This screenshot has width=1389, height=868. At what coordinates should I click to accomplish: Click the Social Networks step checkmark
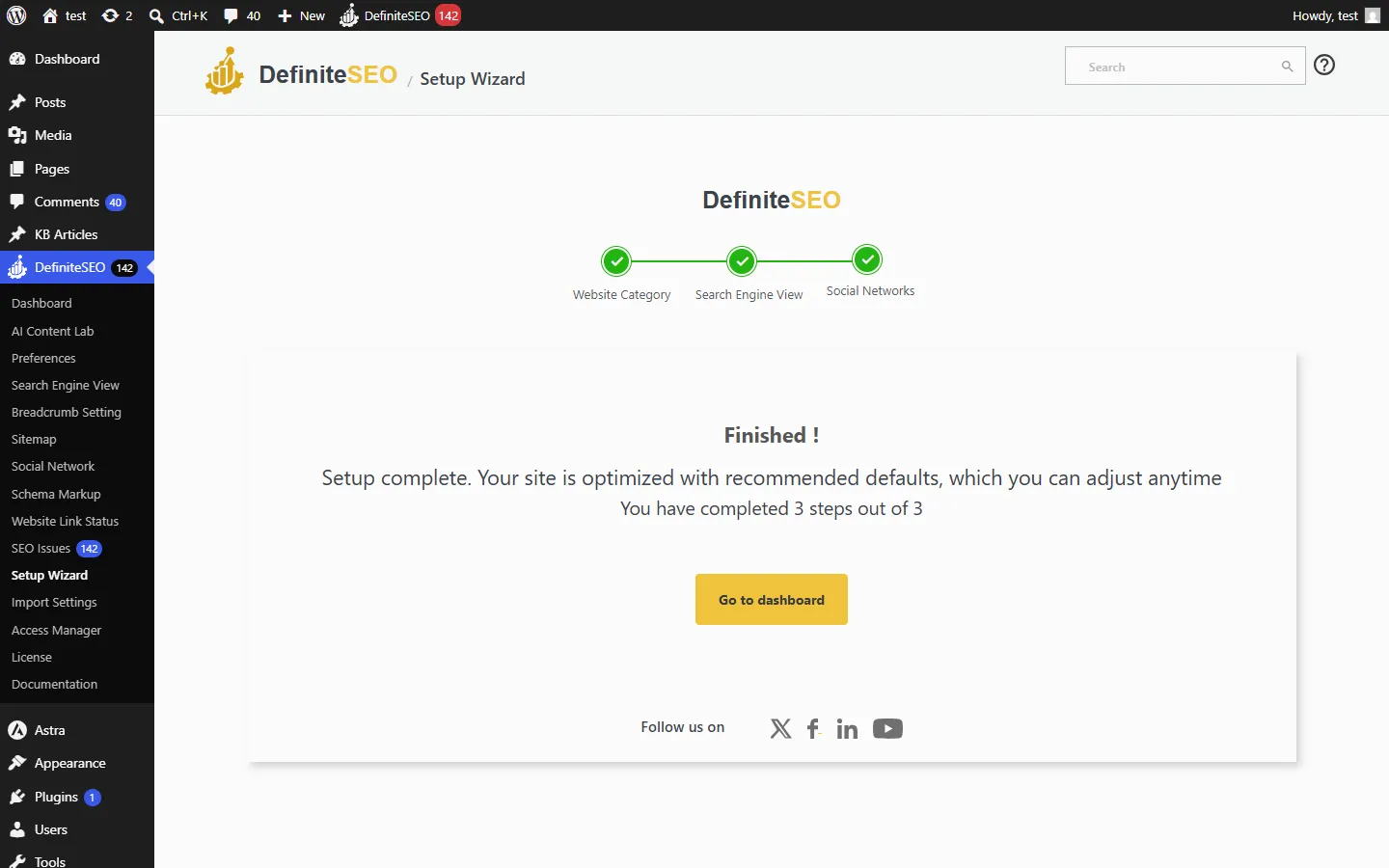867,259
